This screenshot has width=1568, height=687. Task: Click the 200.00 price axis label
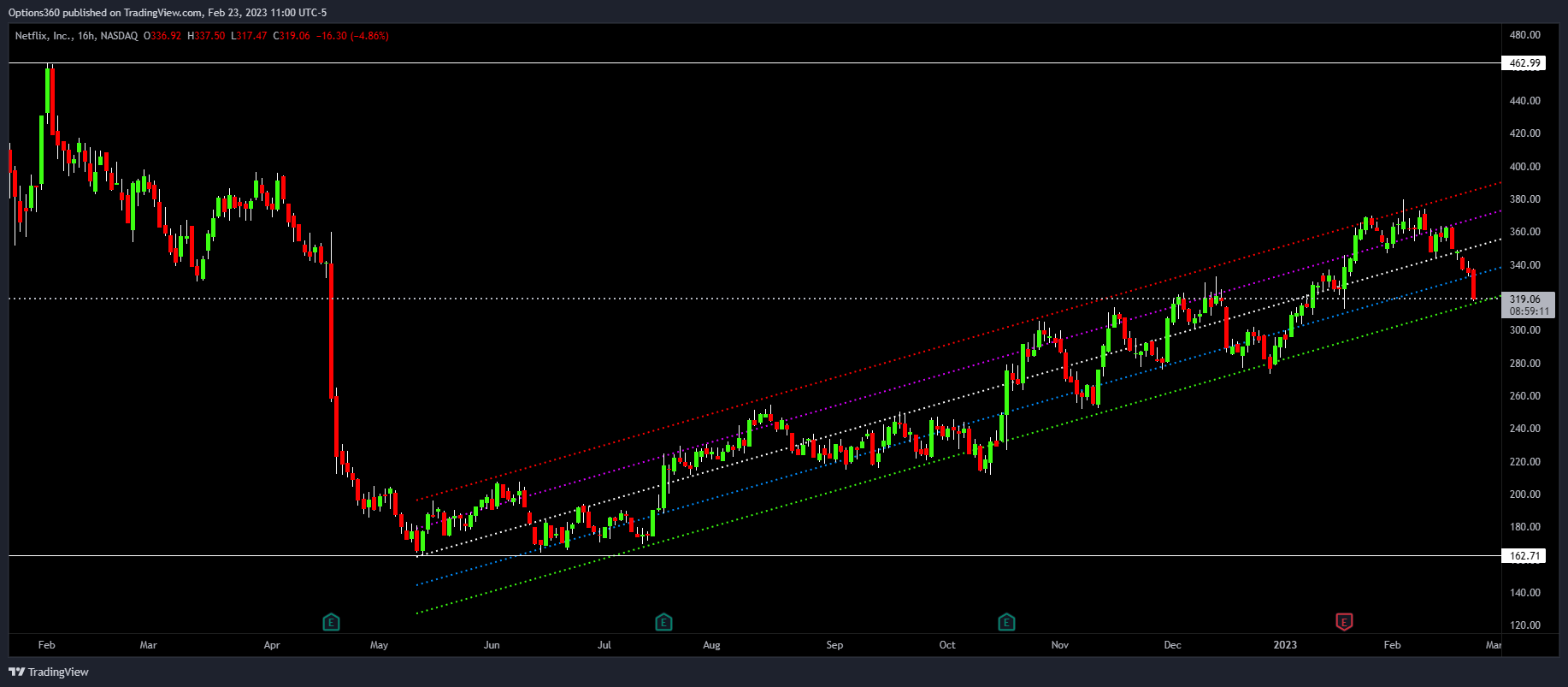tap(1524, 495)
